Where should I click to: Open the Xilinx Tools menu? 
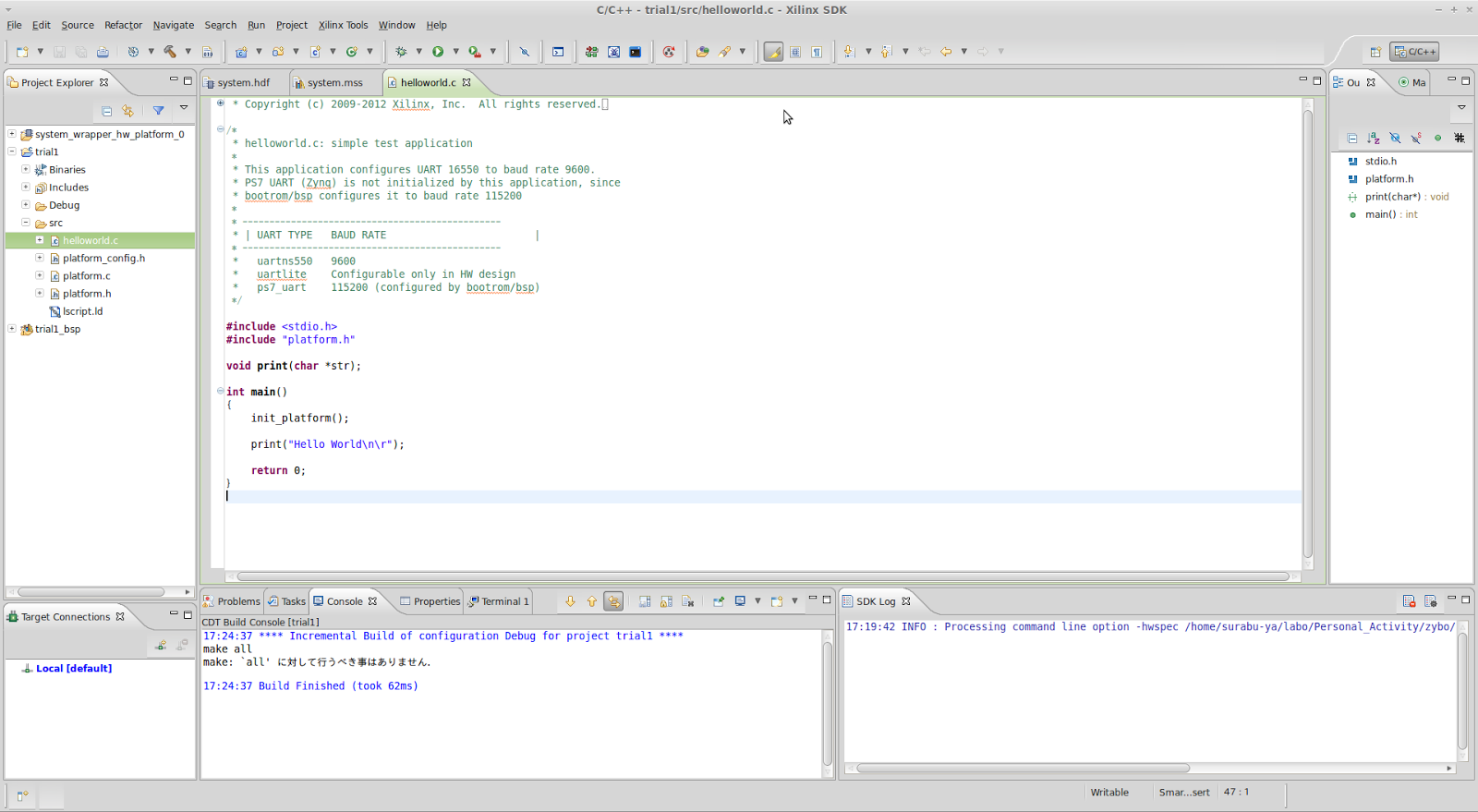pos(343,25)
